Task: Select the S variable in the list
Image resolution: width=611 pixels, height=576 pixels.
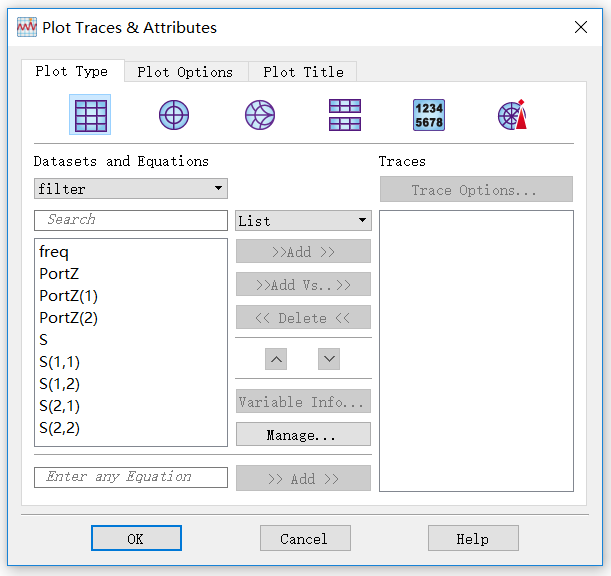Action: coord(131,340)
